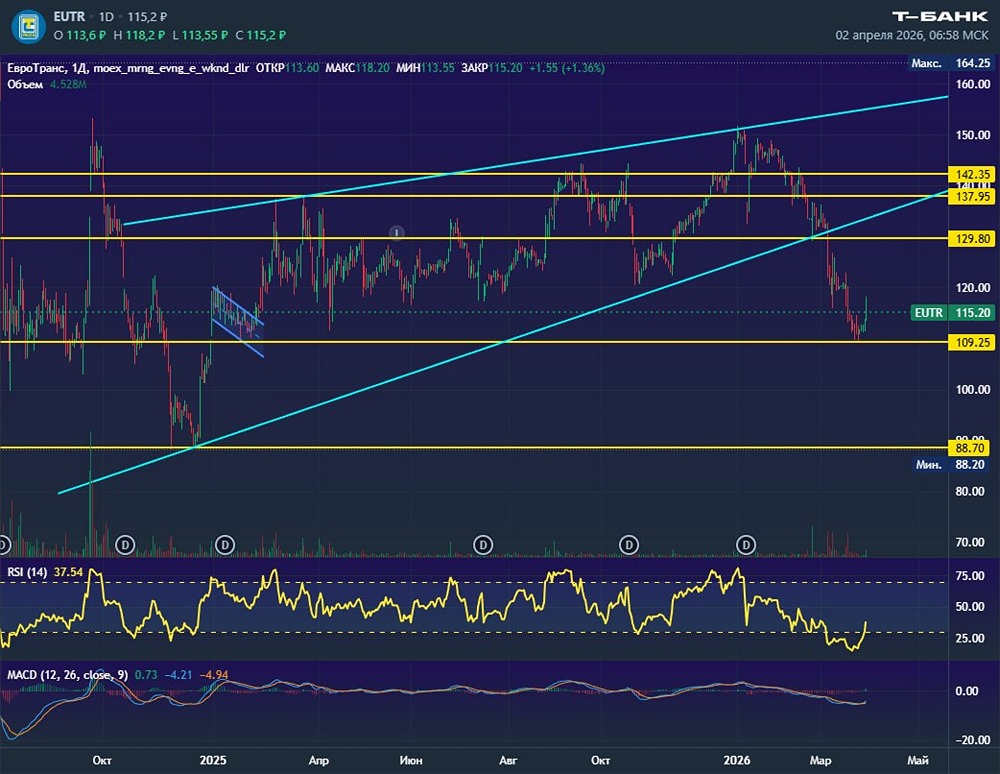This screenshot has width=1000, height=774.
Task: Click the dividend marker near October 2025
Action: tap(629, 544)
